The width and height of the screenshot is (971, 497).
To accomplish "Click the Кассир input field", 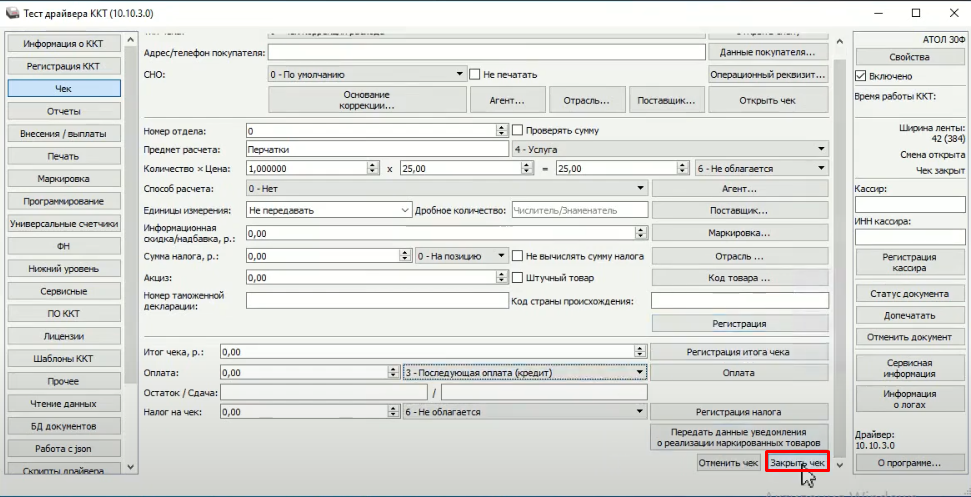I will click(909, 204).
